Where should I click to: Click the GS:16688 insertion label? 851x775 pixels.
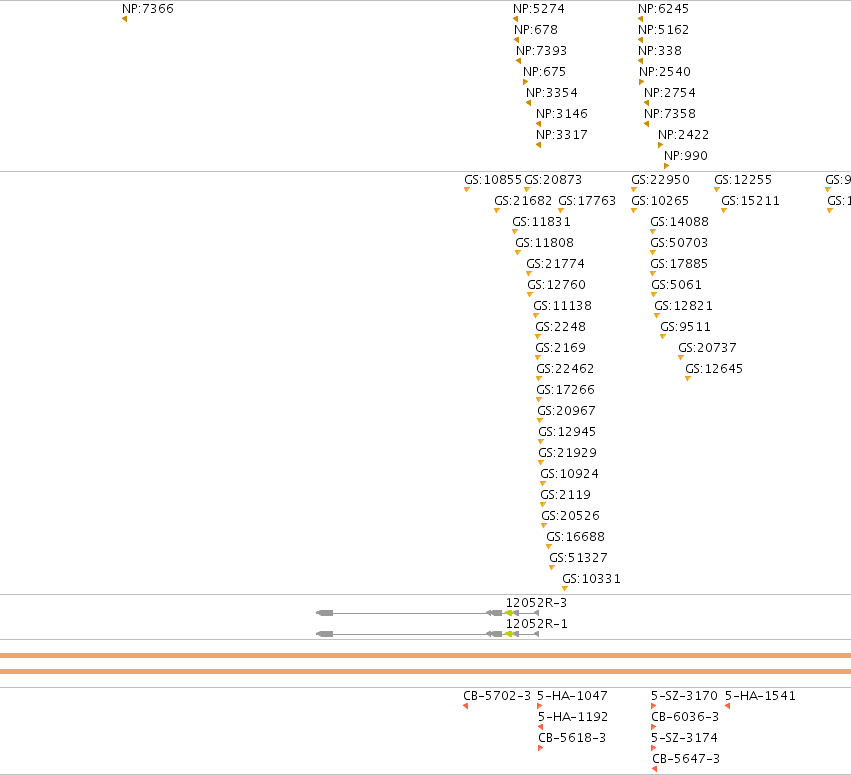pos(575,537)
